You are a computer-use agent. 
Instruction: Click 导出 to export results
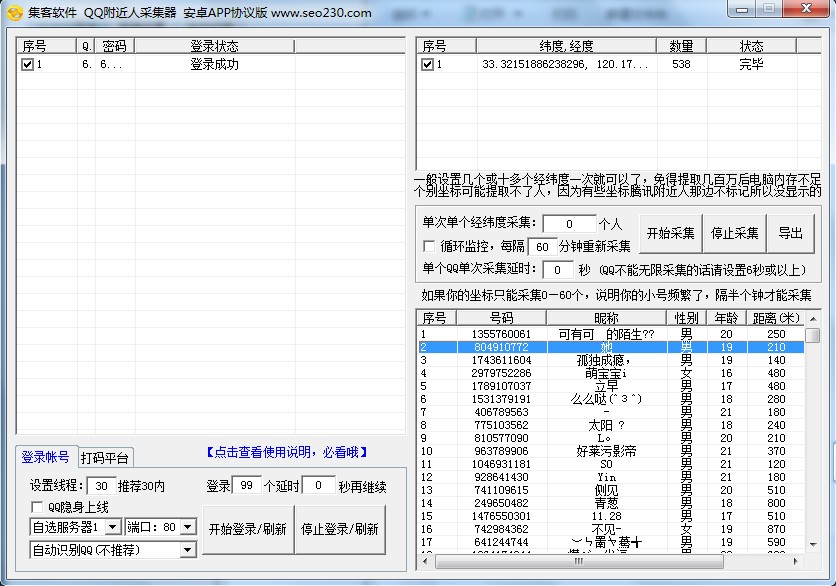(x=791, y=233)
